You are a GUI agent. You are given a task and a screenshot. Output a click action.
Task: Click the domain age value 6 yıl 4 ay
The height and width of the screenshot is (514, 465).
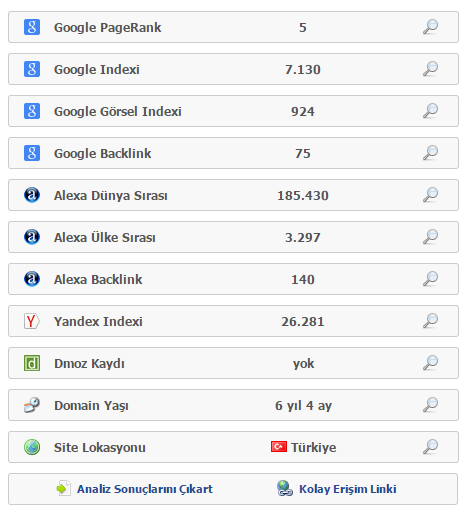coord(303,406)
